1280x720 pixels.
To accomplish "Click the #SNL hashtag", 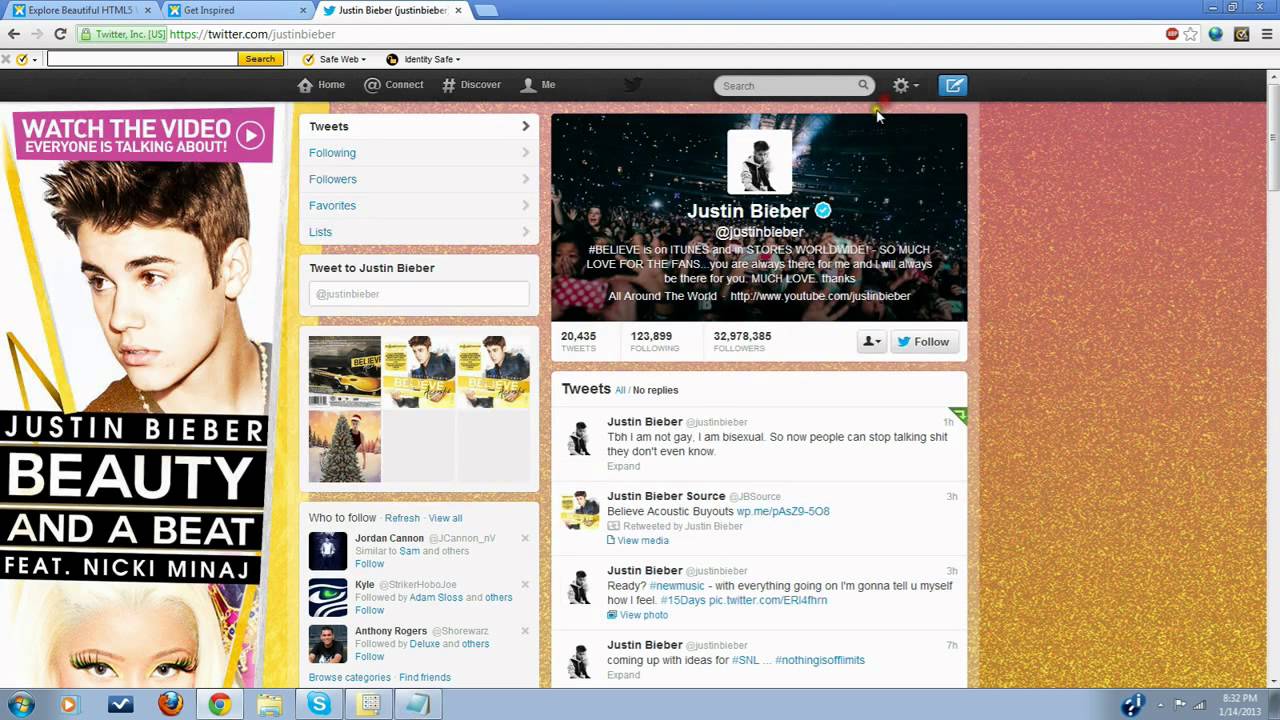I will point(746,660).
